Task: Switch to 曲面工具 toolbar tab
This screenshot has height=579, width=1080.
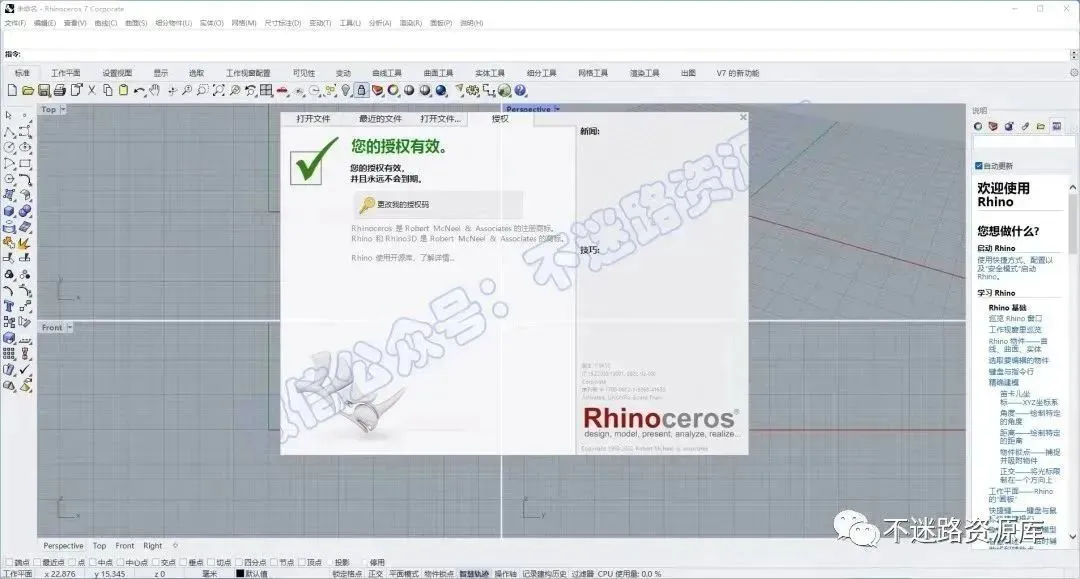Action: [438, 73]
